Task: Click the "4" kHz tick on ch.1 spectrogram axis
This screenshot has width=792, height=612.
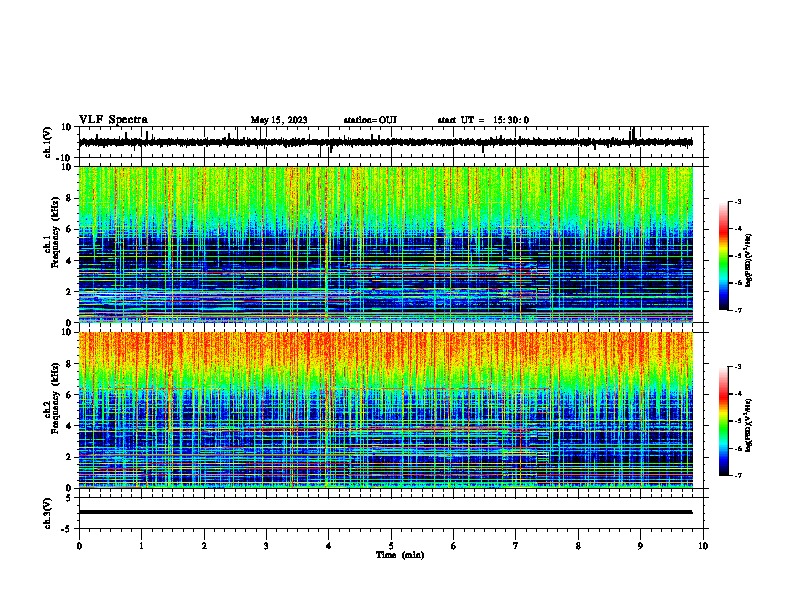Action: pos(70,261)
